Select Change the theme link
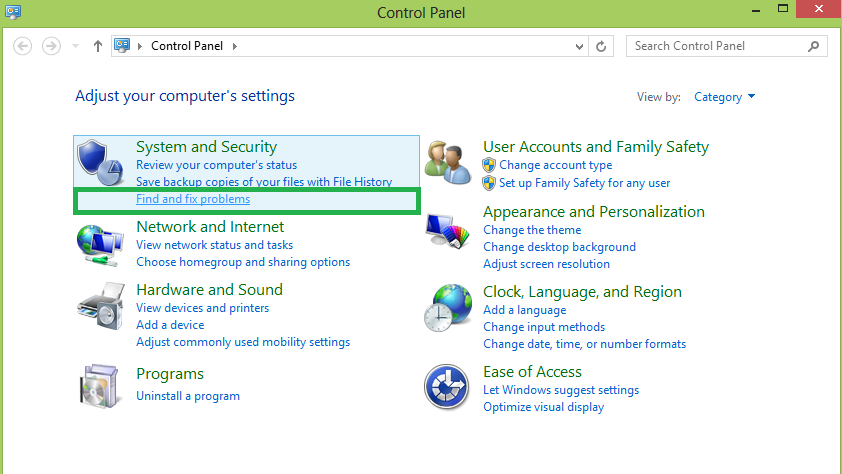The image size is (842, 474). point(532,230)
